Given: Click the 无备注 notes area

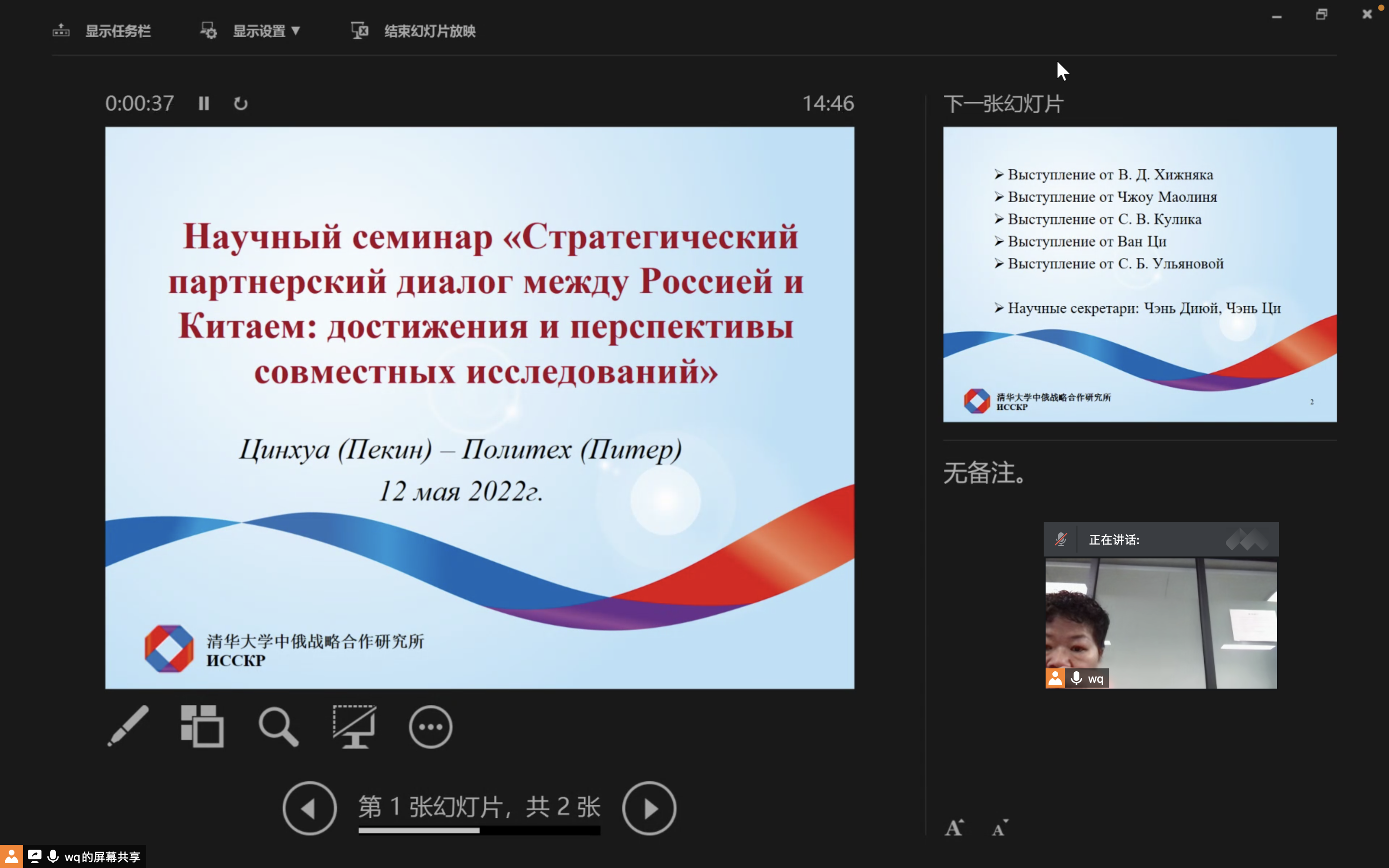Looking at the screenshot, I should coord(984,473).
